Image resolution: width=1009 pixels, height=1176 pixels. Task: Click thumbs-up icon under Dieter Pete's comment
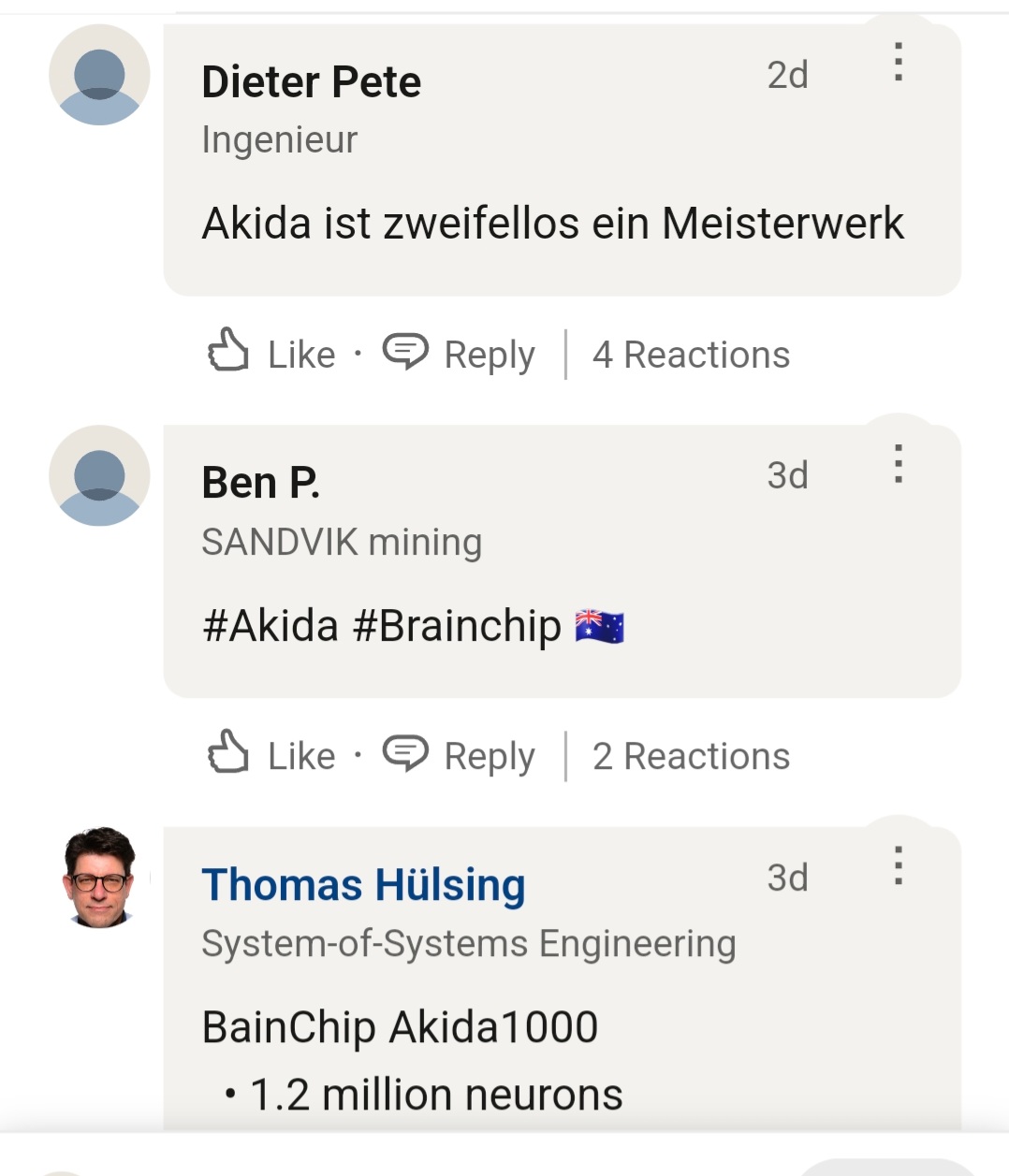point(227,350)
